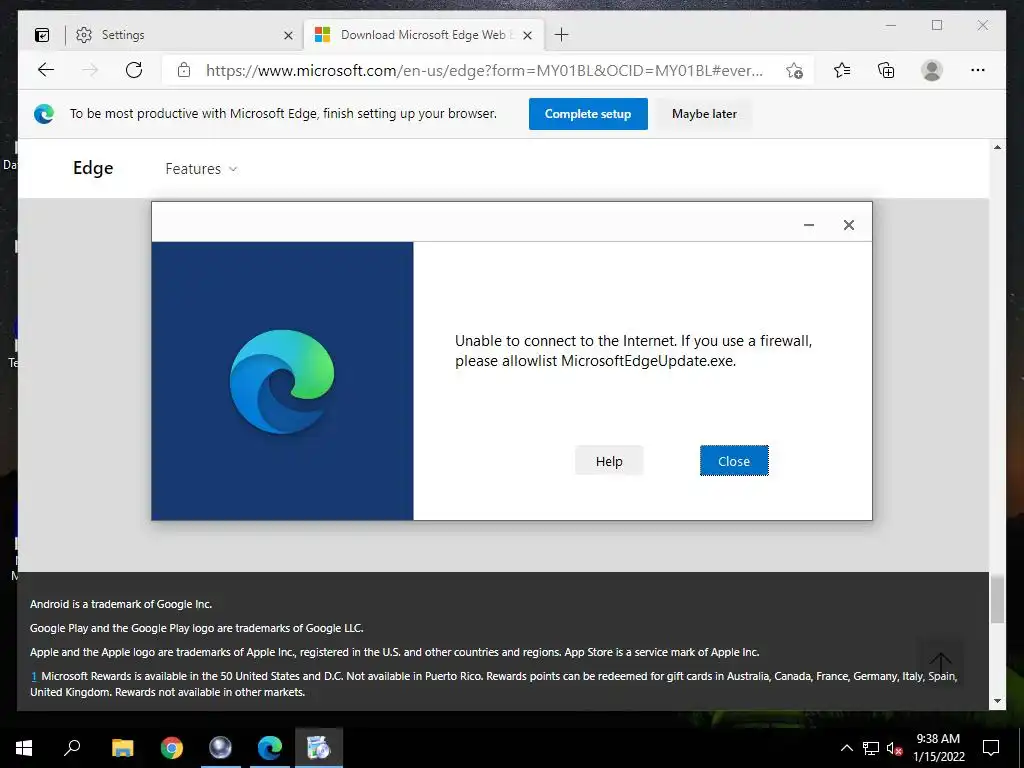
Task: Open clock showing 9:38 AM
Action: pos(938,748)
